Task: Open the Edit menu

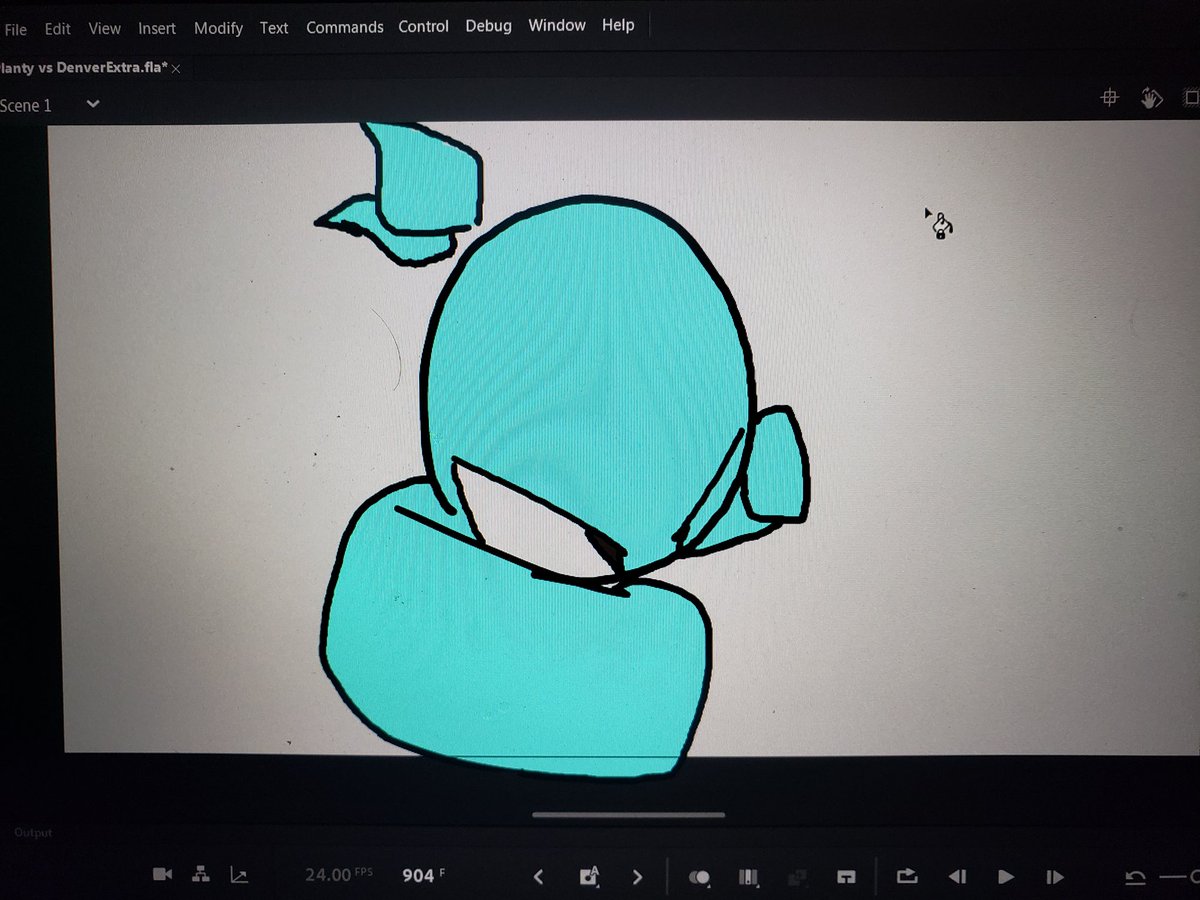Action: point(58,28)
